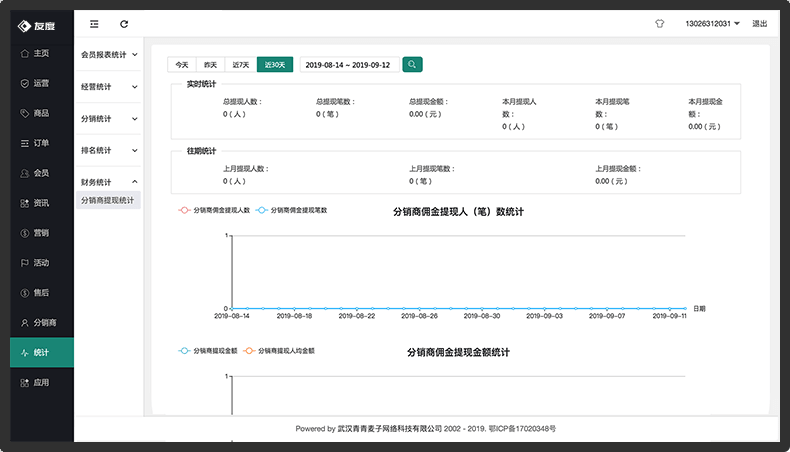The width and height of the screenshot is (790, 452).
Task: Toggle 分销商提现人均金额 legend series
Action: coord(279,351)
